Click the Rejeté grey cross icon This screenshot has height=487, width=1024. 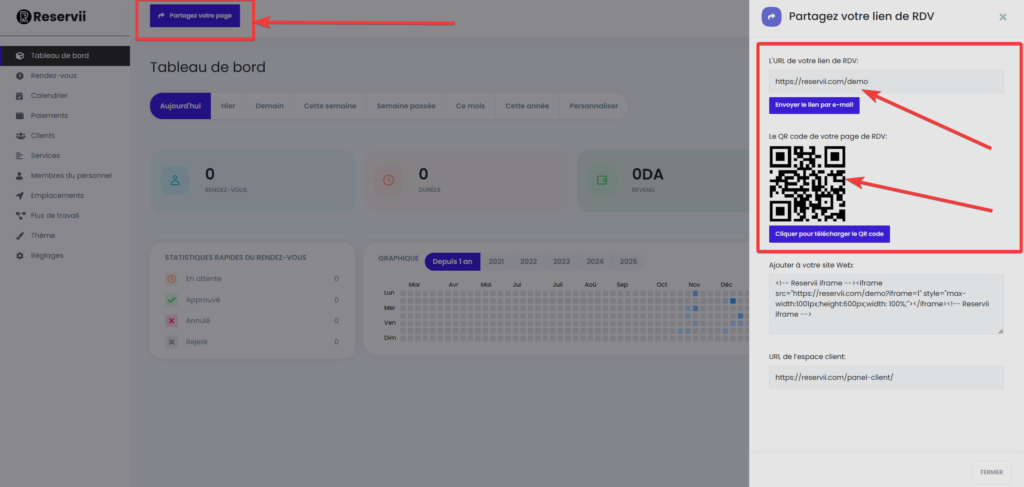[x=172, y=341]
